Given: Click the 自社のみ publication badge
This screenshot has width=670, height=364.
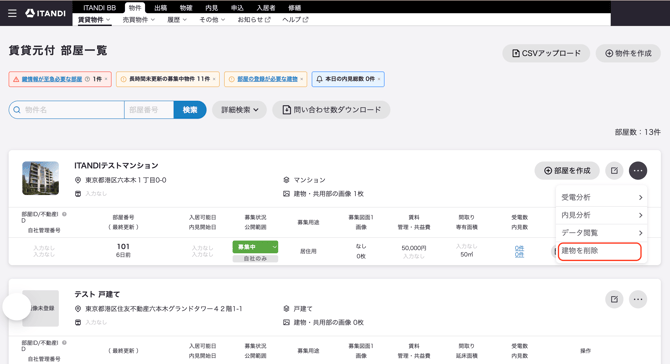Looking at the screenshot, I should 255,258.
